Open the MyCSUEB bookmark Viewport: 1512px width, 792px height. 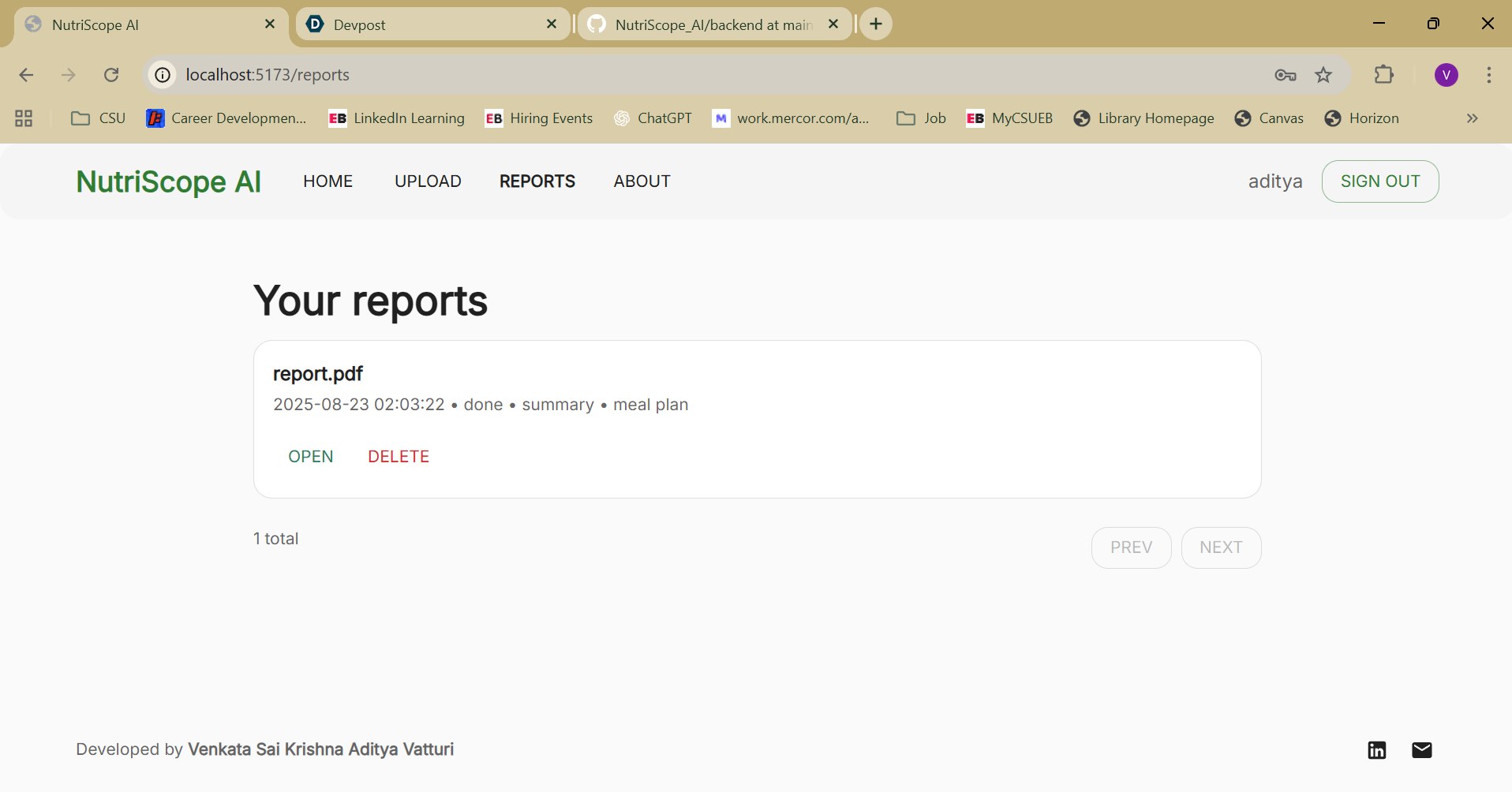[1010, 118]
